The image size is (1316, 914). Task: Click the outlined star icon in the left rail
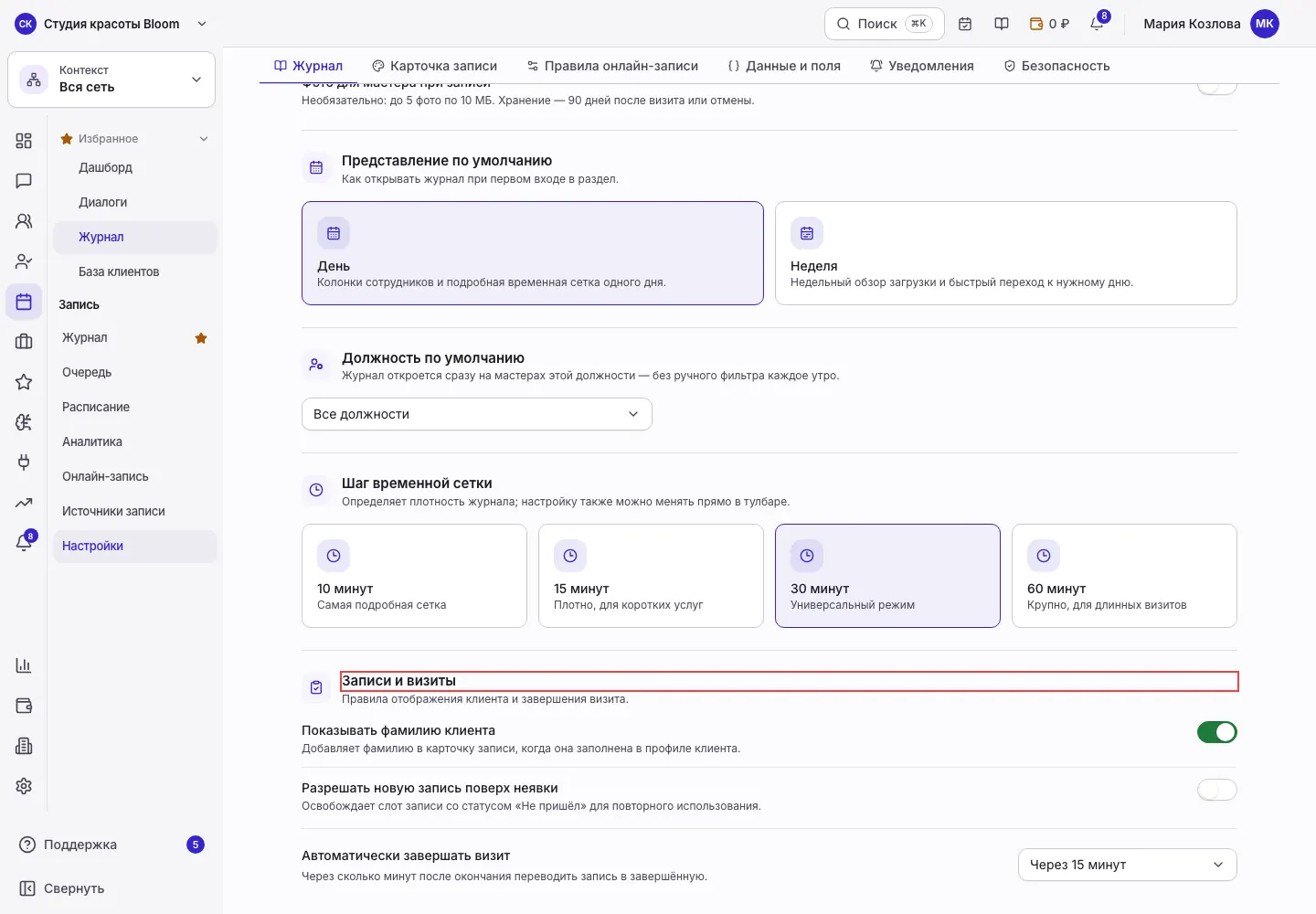coord(24,382)
